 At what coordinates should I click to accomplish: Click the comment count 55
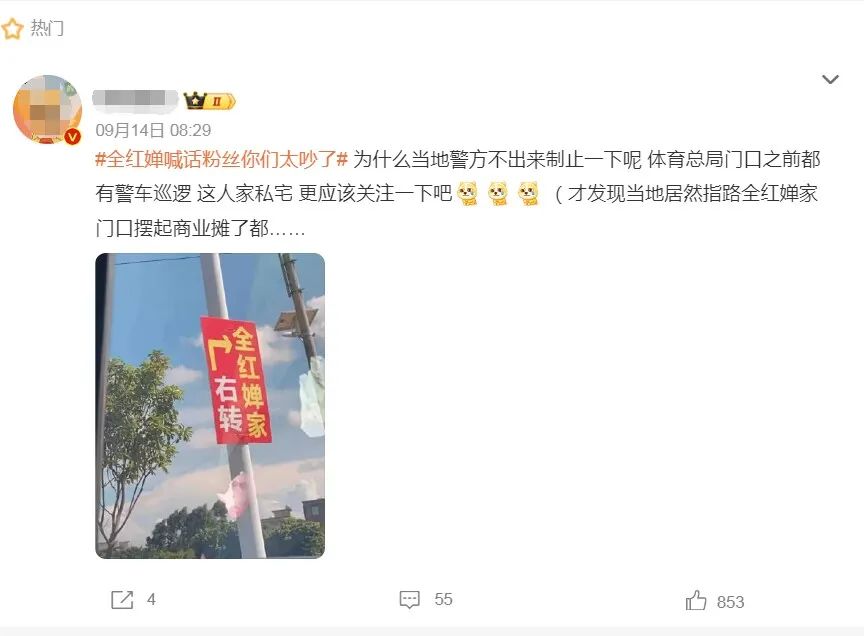tap(444, 600)
